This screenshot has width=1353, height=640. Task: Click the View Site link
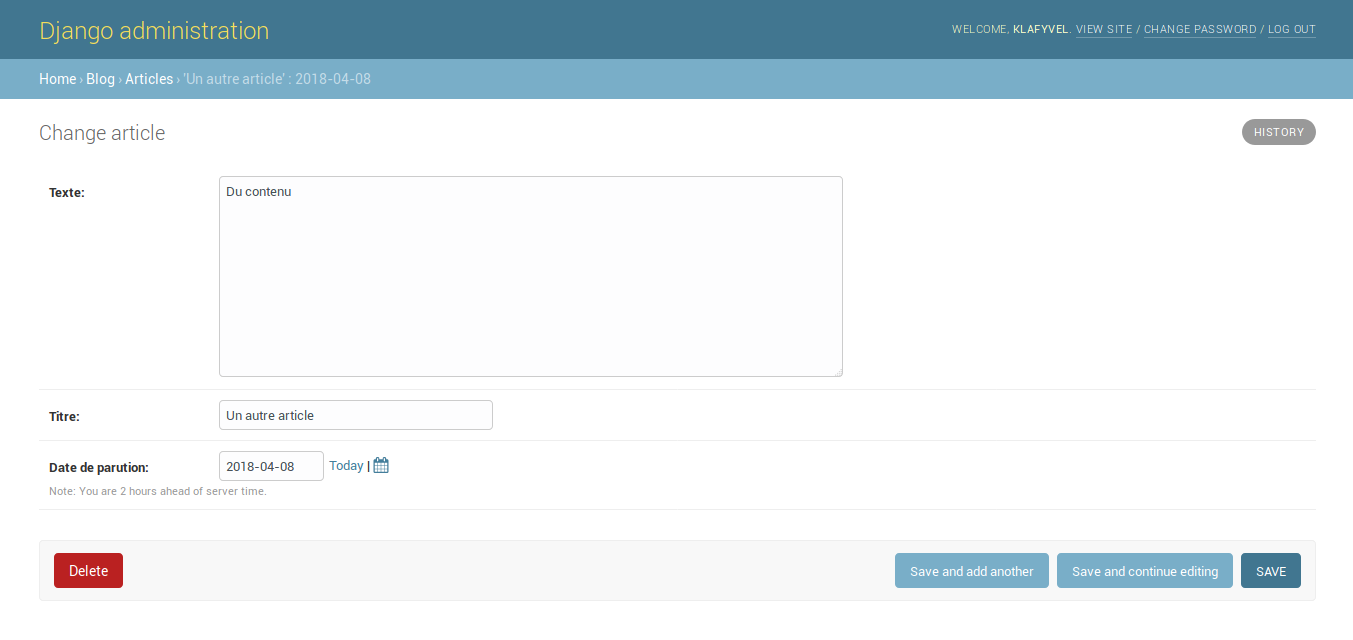click(1104, 30)
